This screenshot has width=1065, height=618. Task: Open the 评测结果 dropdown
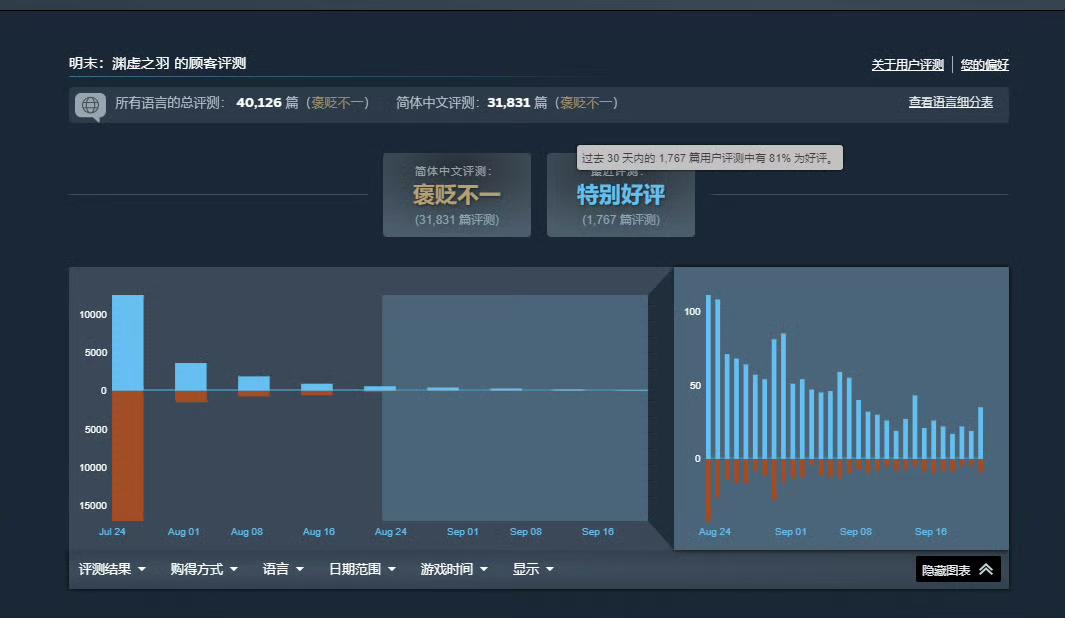pyautogui.click(x=112, y=569)
